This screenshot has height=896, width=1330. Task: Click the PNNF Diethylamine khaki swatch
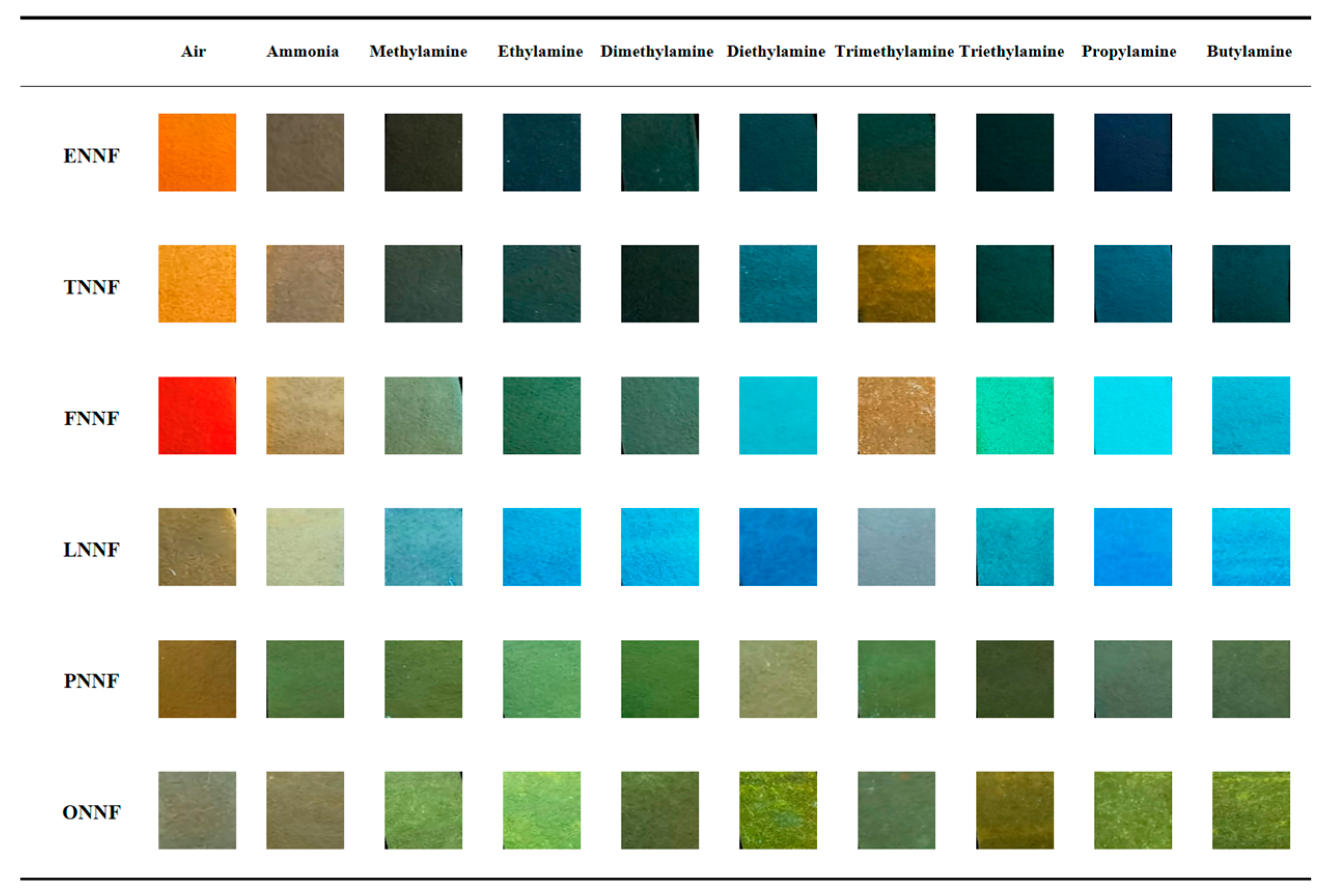[778, 678]
